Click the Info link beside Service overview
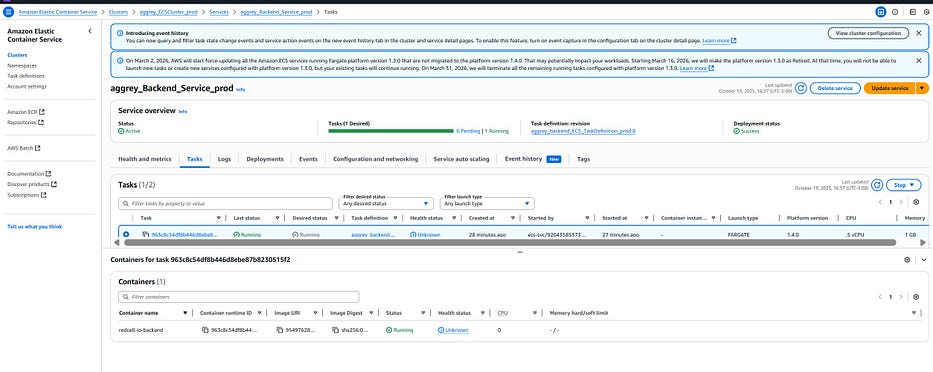933x372 pixels. (183, 111)
